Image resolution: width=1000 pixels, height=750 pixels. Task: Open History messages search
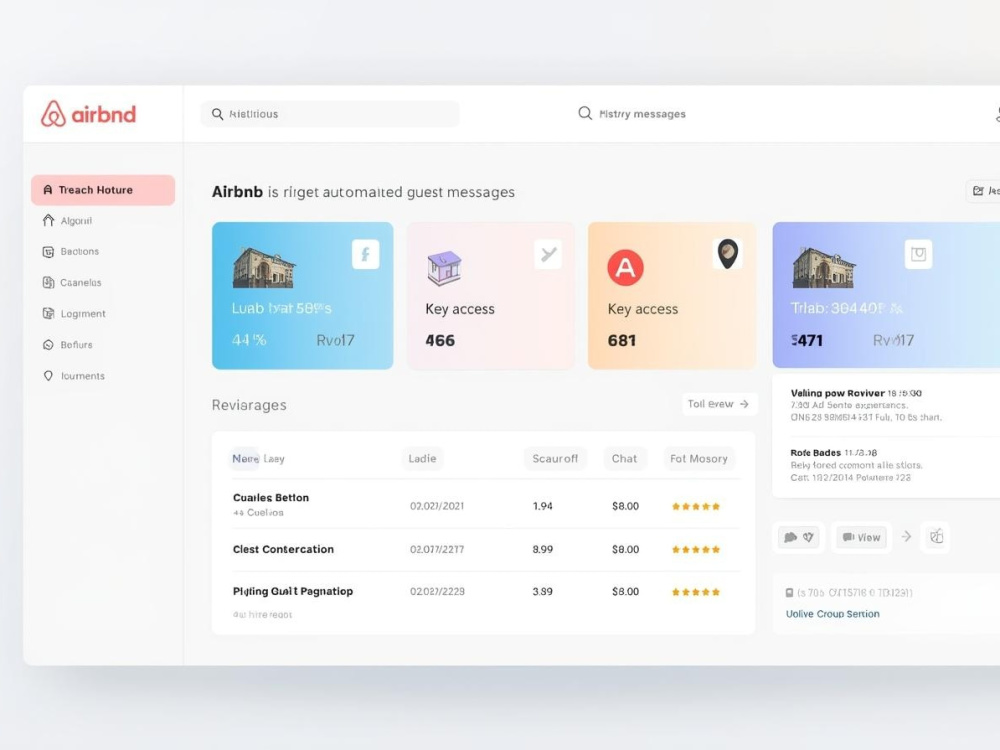pos(632,114)
